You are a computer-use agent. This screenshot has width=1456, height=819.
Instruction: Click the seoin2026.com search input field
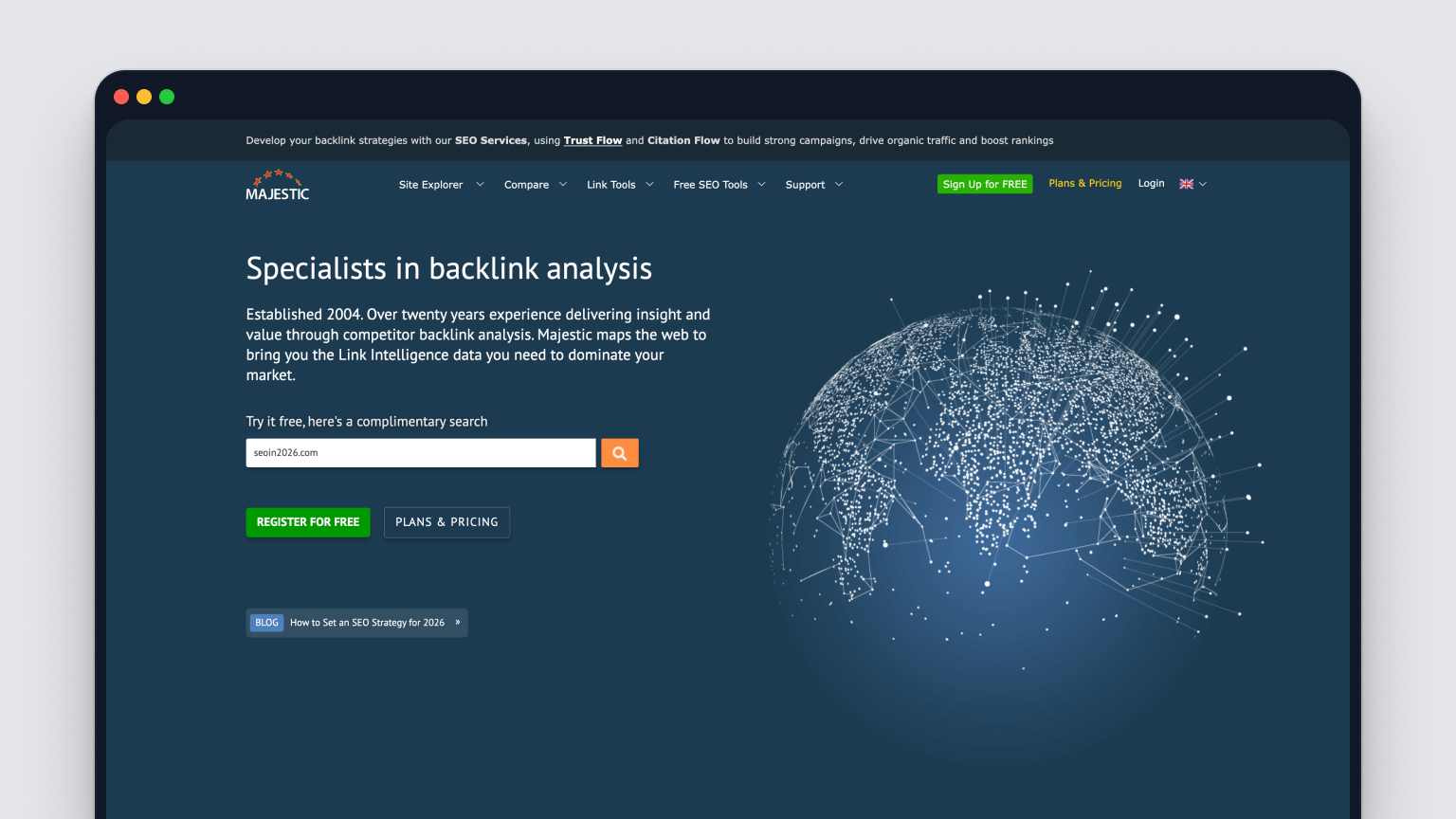(x=420, y=452)
